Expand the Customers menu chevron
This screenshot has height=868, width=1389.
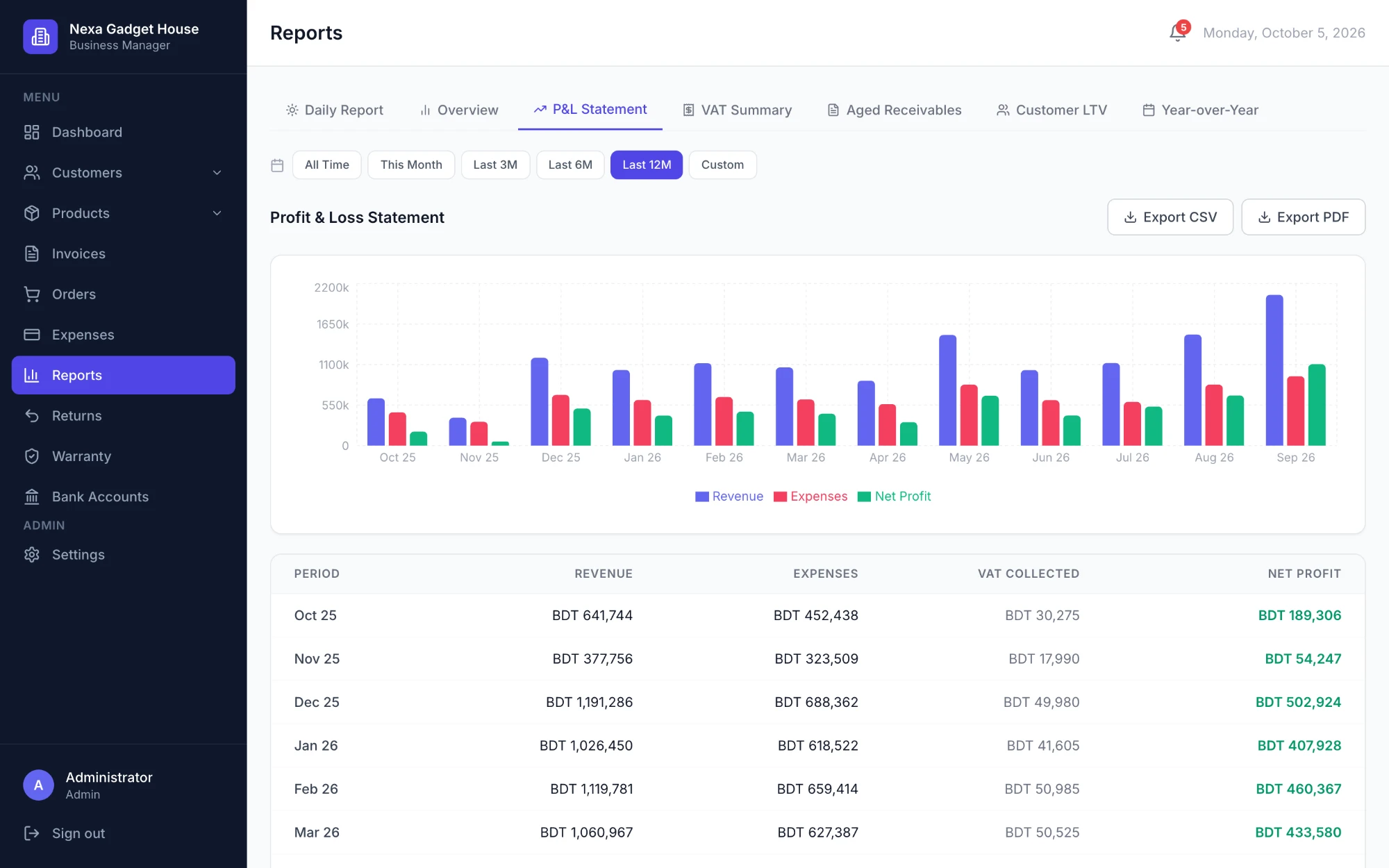pyautogui.click(x=217, y=173)
